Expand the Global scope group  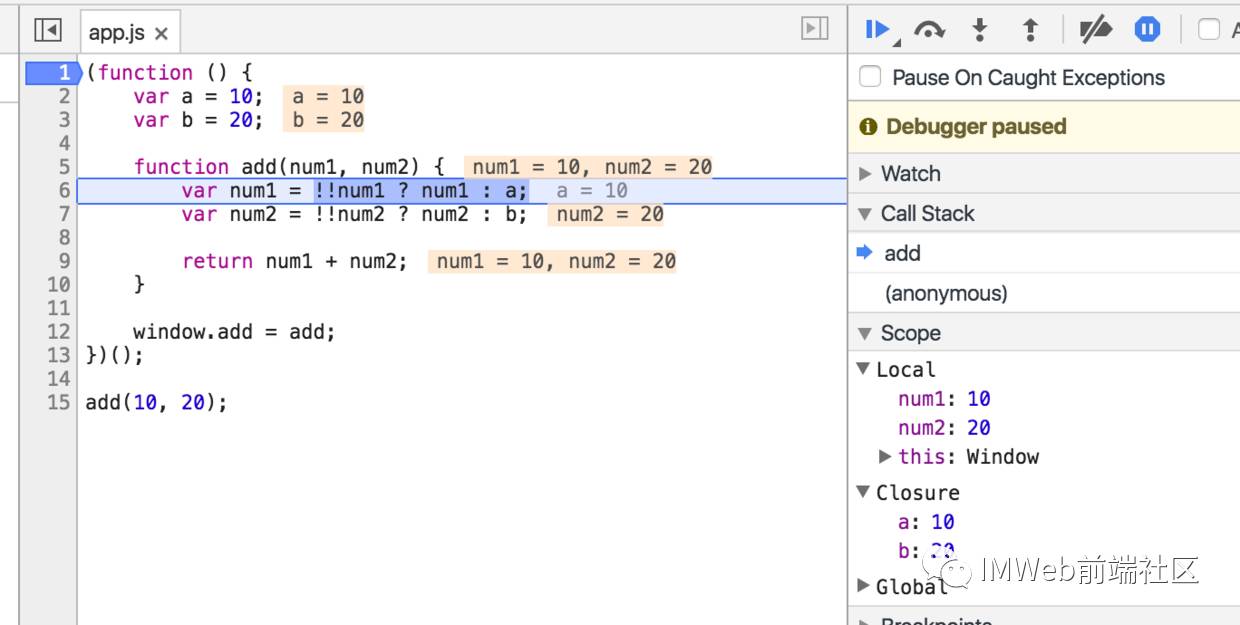(x=864, y=586)
